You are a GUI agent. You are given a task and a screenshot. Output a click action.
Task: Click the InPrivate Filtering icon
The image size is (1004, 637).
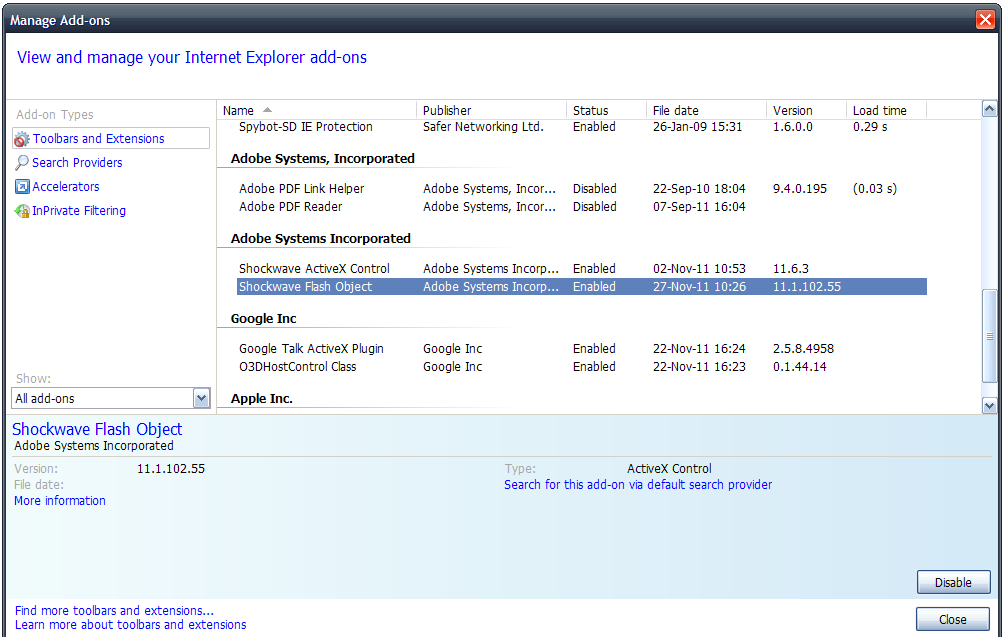[22, 211]
